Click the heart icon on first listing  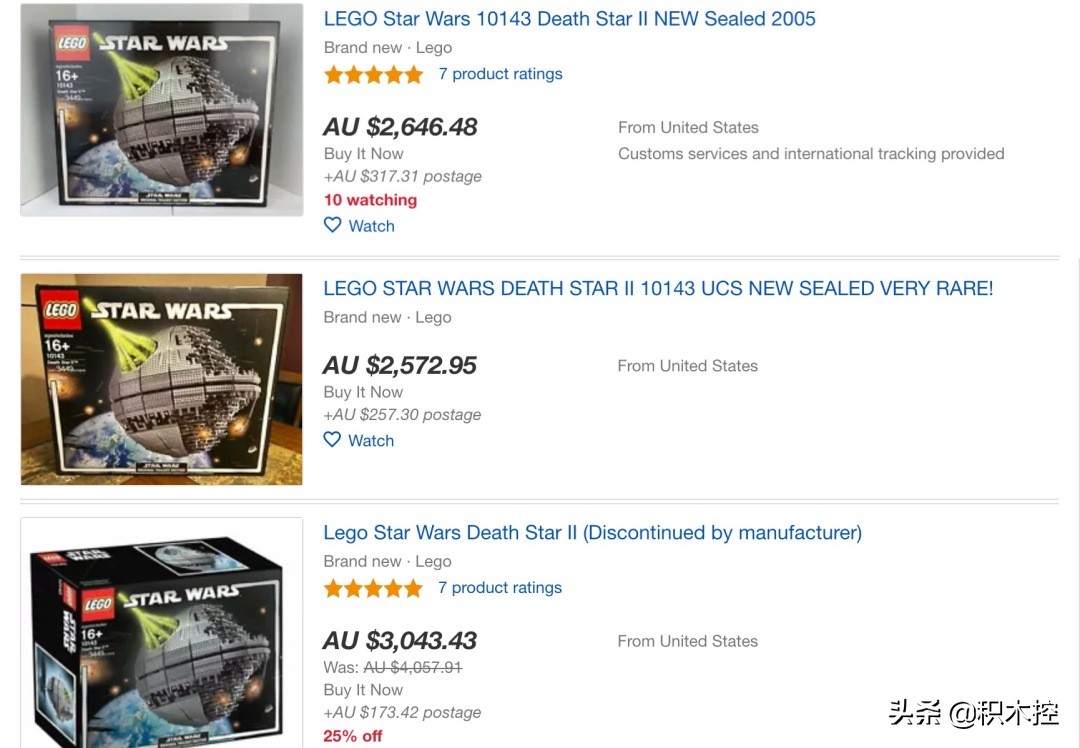point(333,226)
